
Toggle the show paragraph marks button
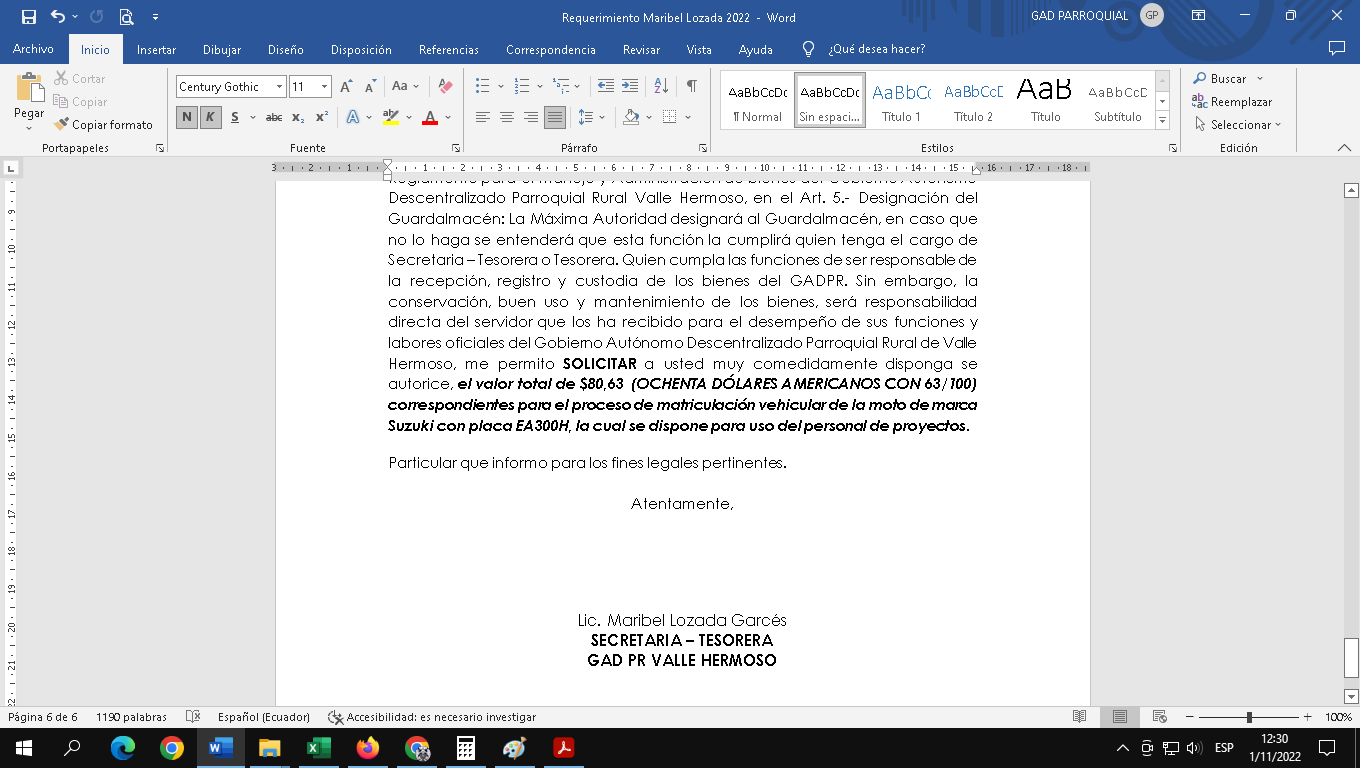[x=691, y=86]
